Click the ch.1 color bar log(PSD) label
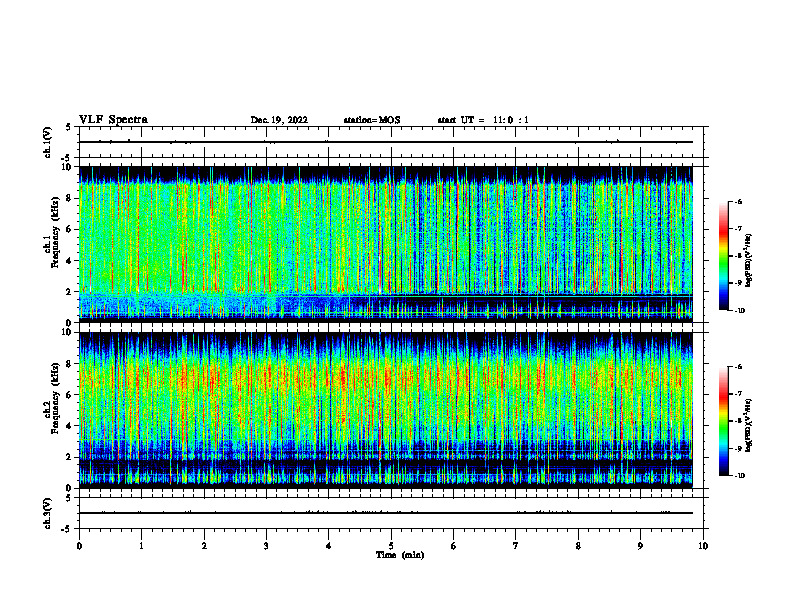The width and height of the screenshot is (792, 612). pyautogui.click(x=749, y=261)
